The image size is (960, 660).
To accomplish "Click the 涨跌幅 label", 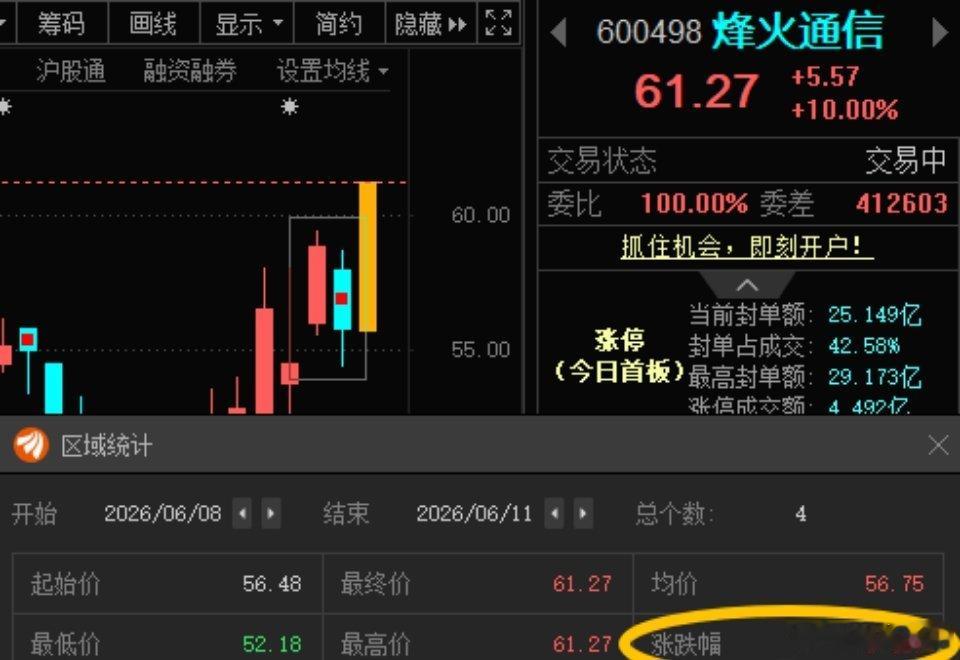I will tap(686, 644).
